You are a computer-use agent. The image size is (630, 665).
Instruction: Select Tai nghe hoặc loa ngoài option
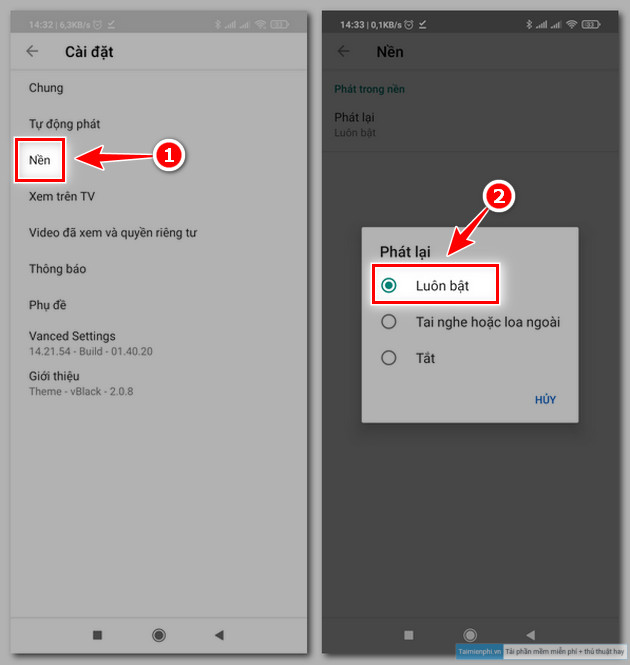[x=470, y=322]
